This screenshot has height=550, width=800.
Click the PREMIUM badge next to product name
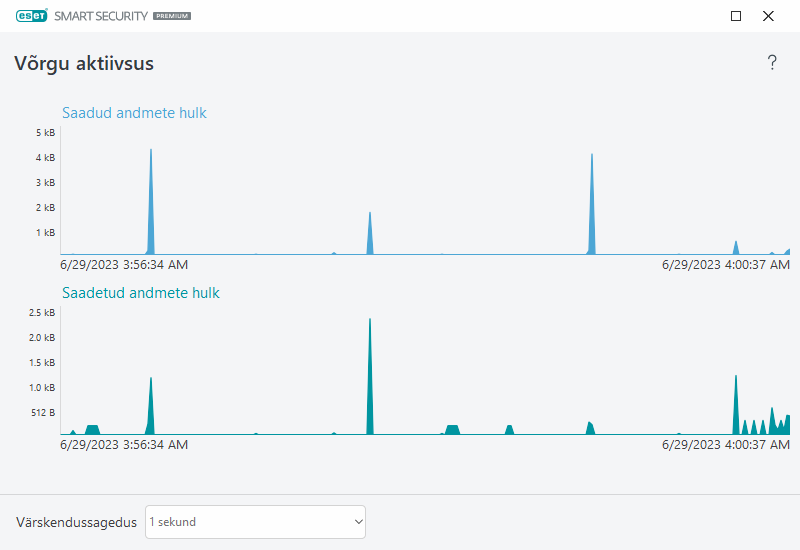(x=172, y=17)
